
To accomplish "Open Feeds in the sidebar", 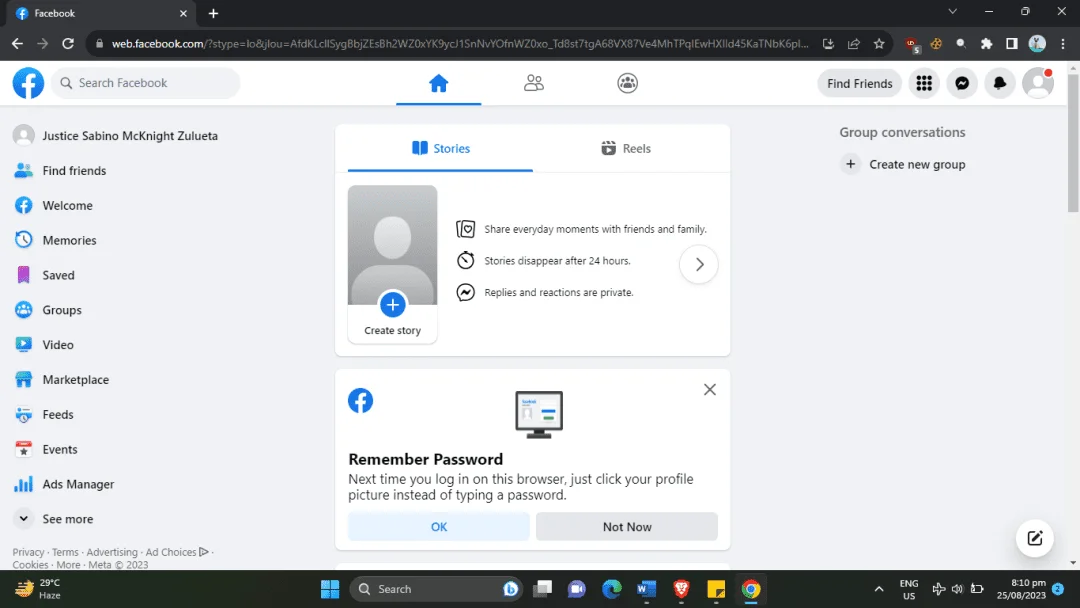I will point(44,415).
